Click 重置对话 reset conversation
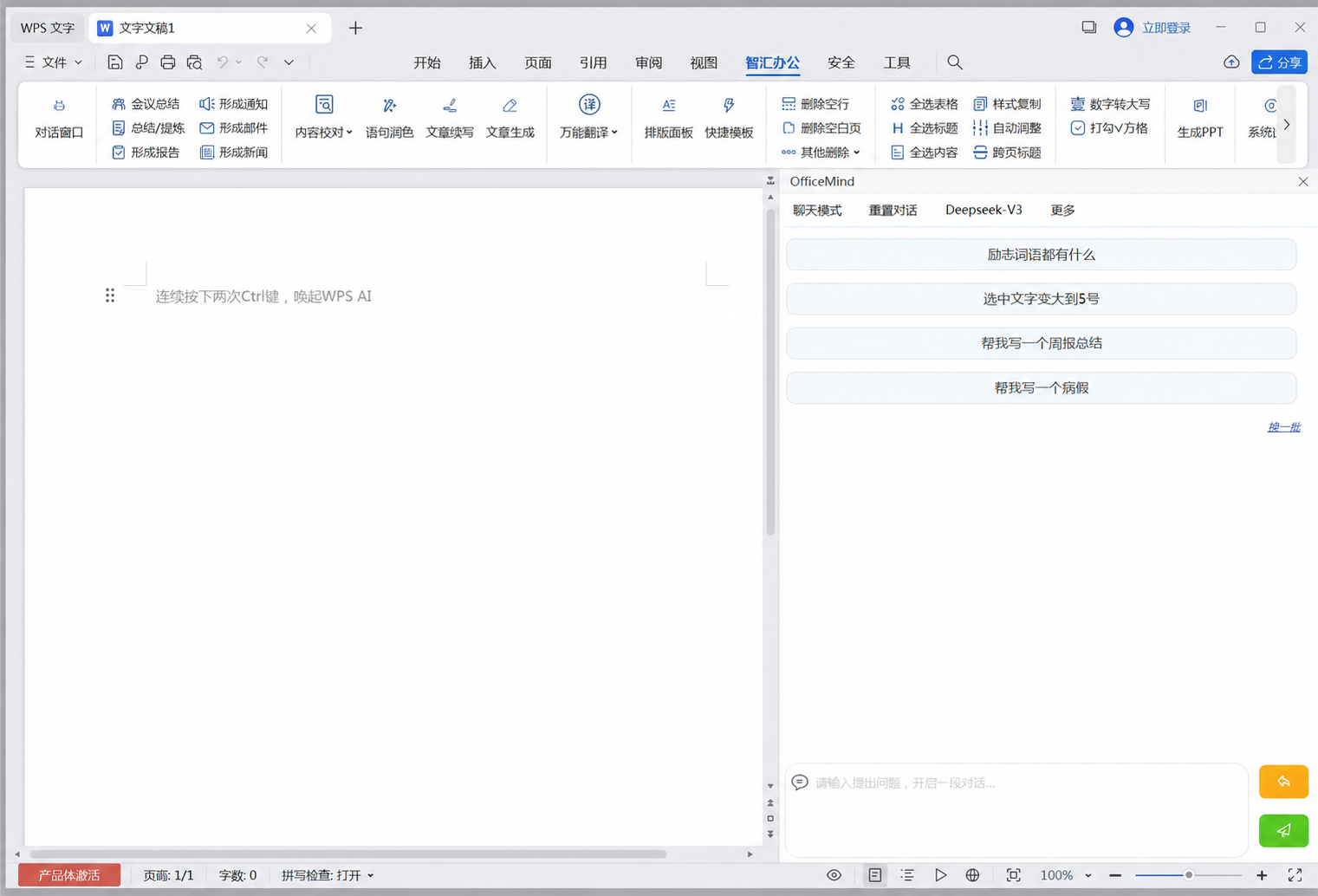The width and height of the screenshot is (1318, 896). (893, 211)
